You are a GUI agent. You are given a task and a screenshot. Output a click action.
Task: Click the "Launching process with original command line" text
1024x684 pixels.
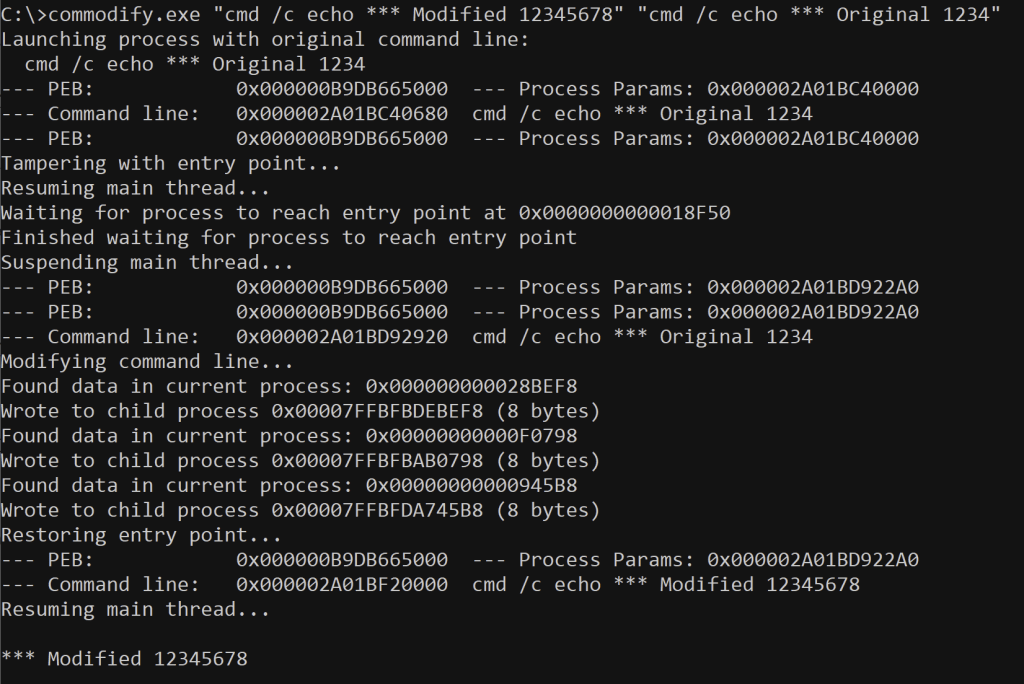(265, 39)
